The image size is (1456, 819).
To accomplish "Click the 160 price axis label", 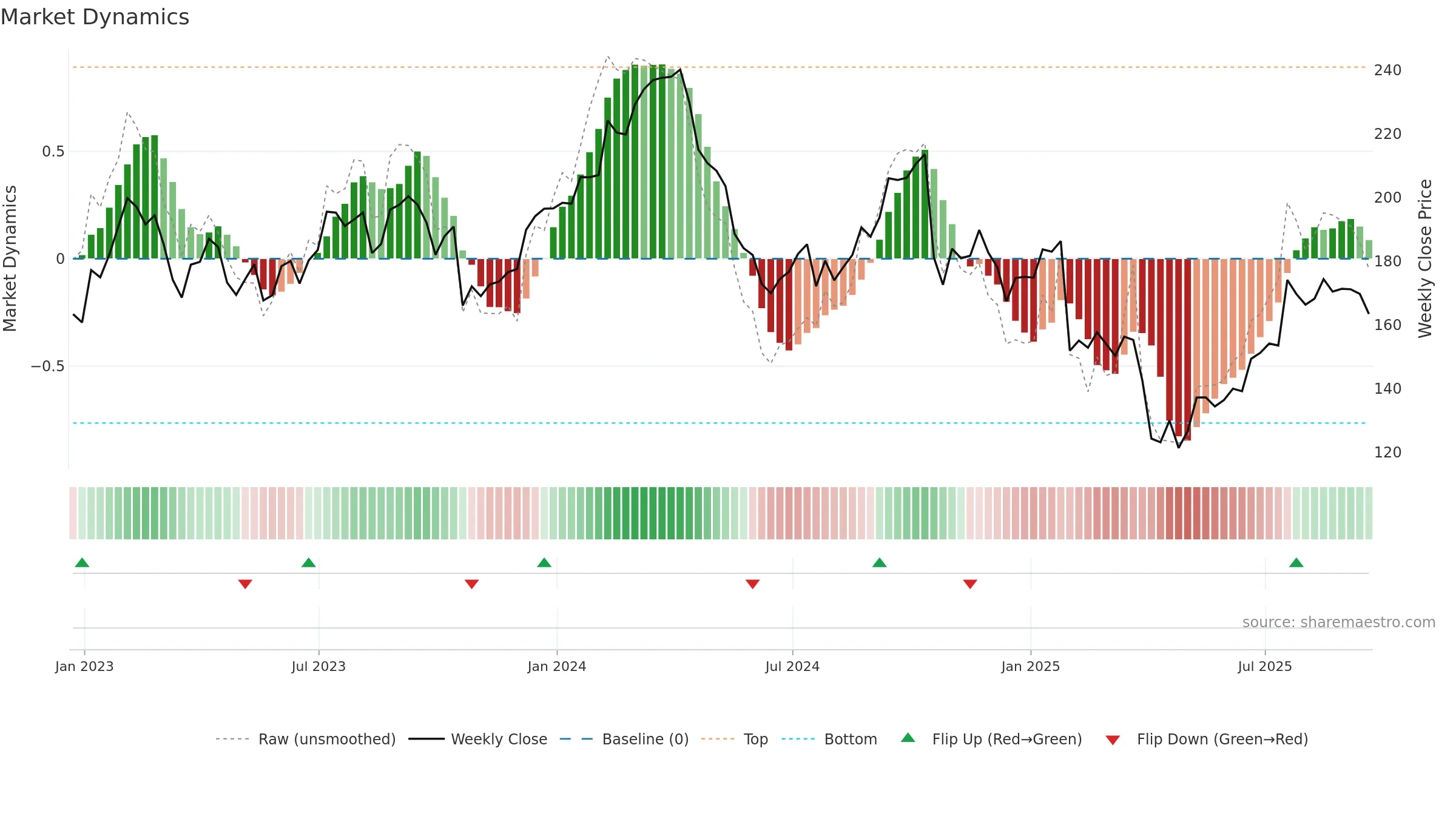I will coord(1388,325).
